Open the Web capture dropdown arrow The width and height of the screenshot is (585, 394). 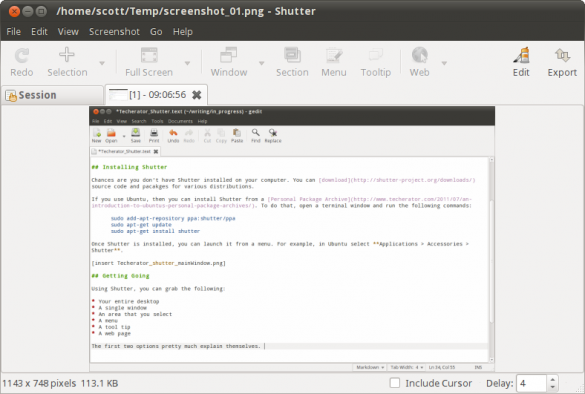[x=444, y=63]
